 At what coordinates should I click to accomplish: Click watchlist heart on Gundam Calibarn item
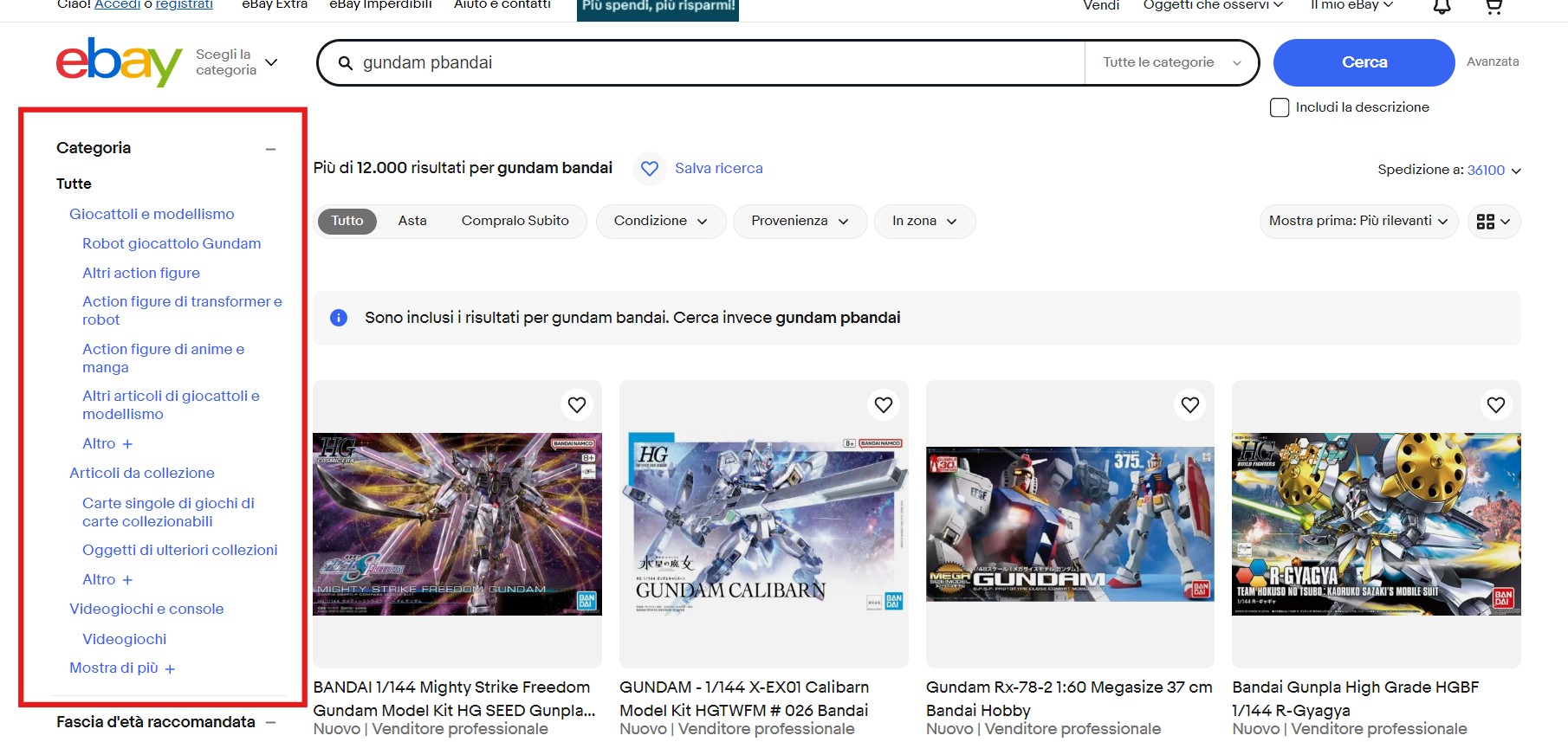(883, 404)
